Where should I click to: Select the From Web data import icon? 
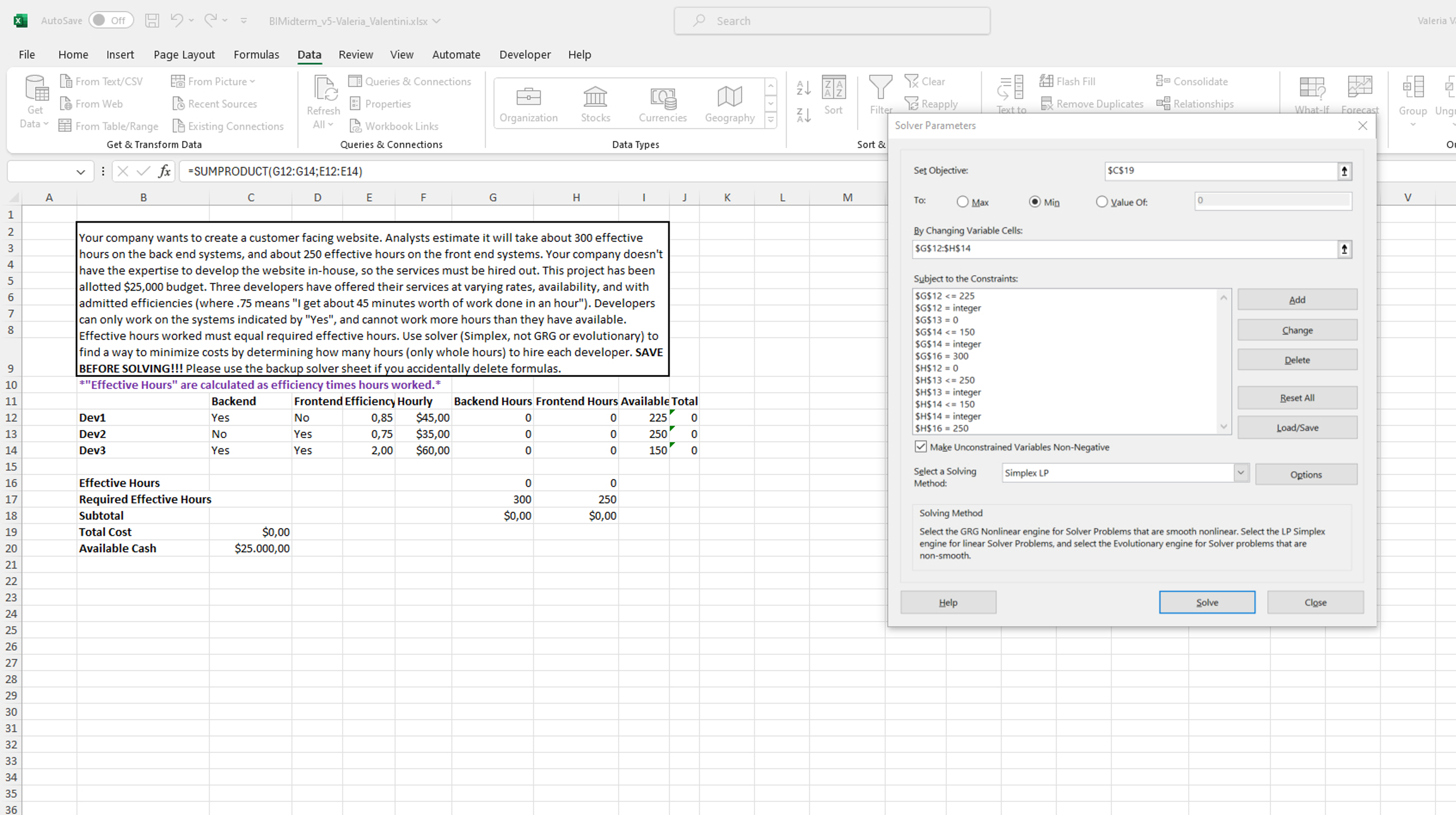(65, 104)
